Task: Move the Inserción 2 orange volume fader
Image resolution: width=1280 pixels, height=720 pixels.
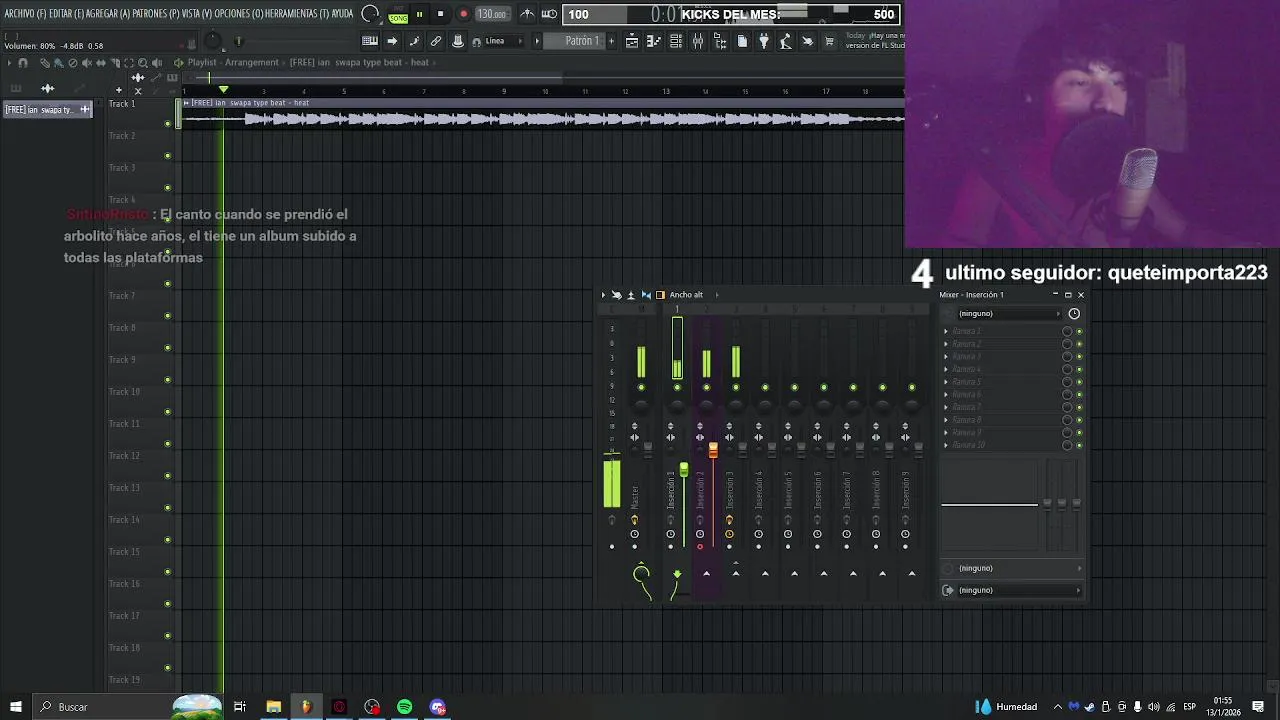Action: (713, 452)
